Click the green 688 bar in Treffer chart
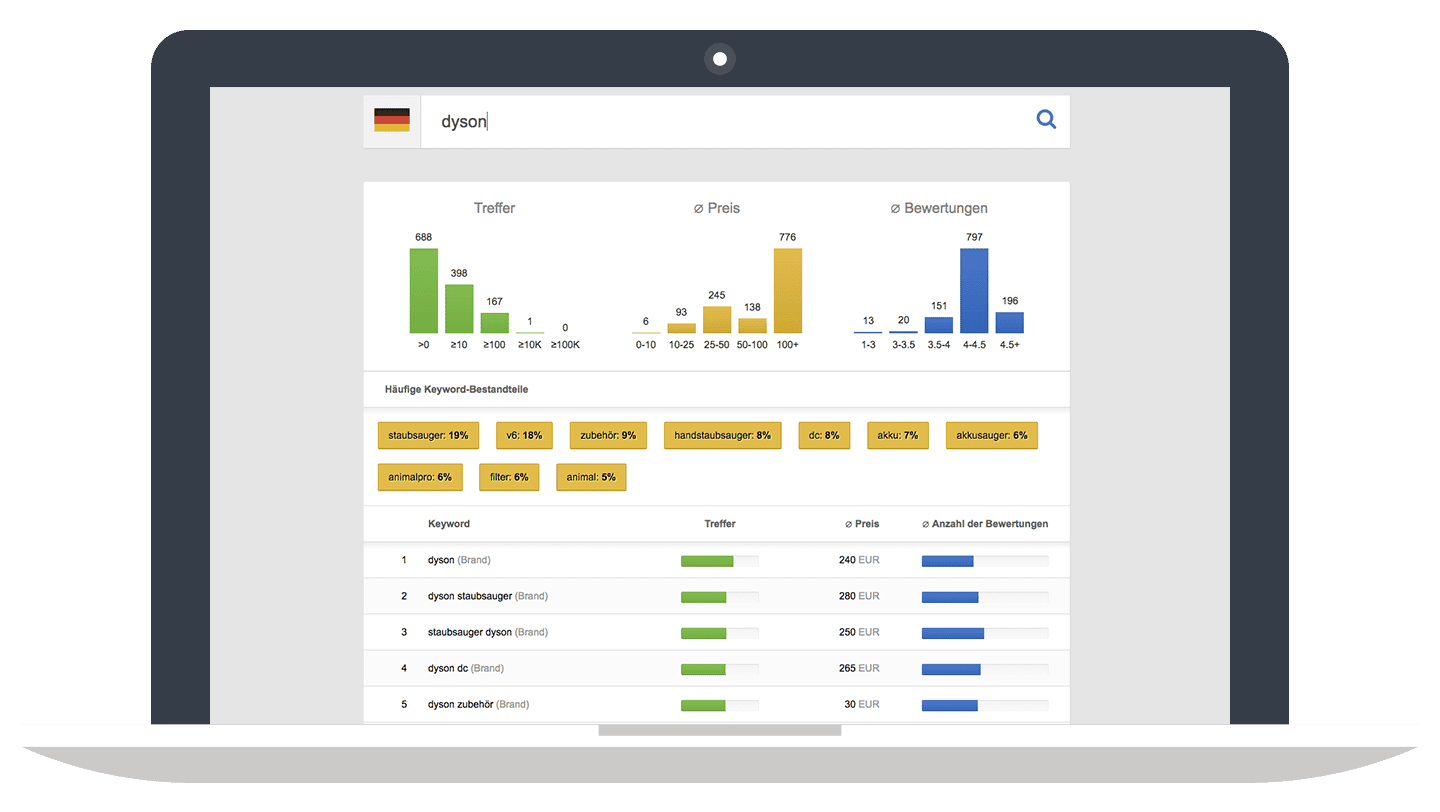This screenshot has height=812, width=1440. (x=424, y=291)
